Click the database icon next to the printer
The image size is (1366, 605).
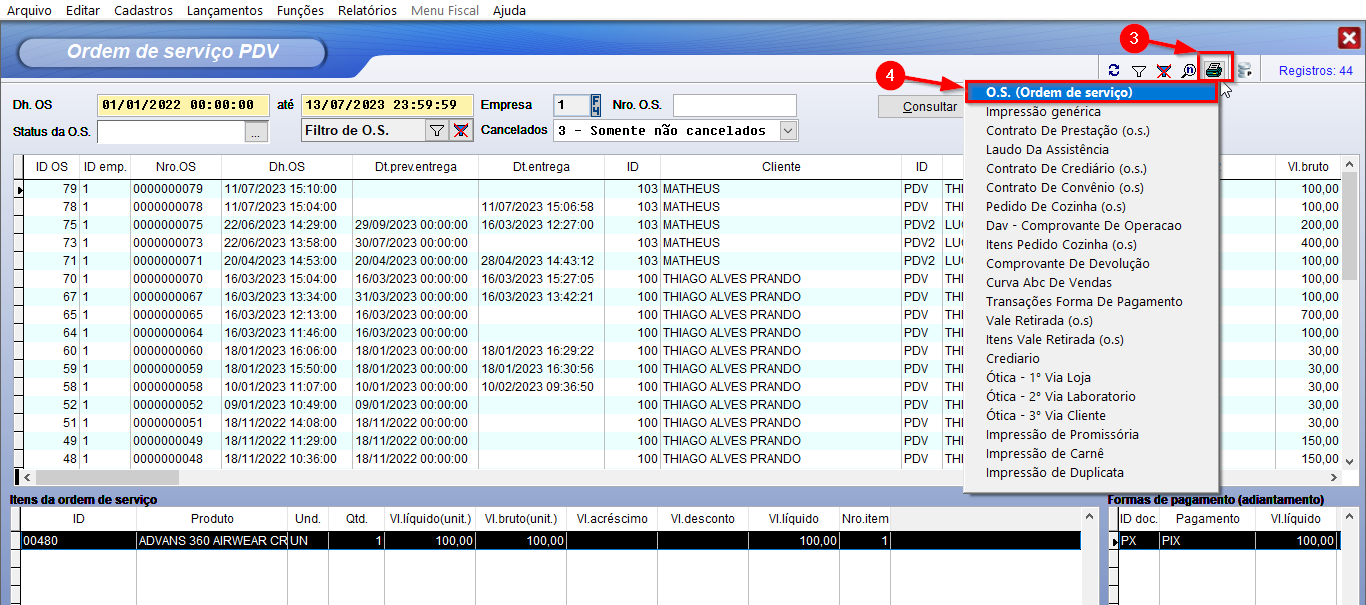click(1245, 71)
